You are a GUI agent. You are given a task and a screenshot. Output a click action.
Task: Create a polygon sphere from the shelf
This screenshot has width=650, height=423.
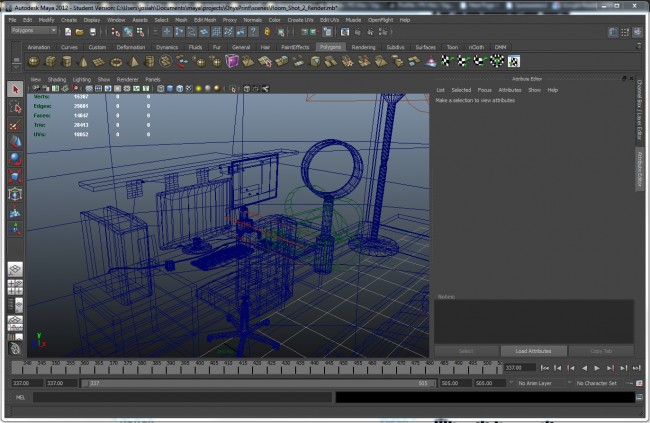34,62
